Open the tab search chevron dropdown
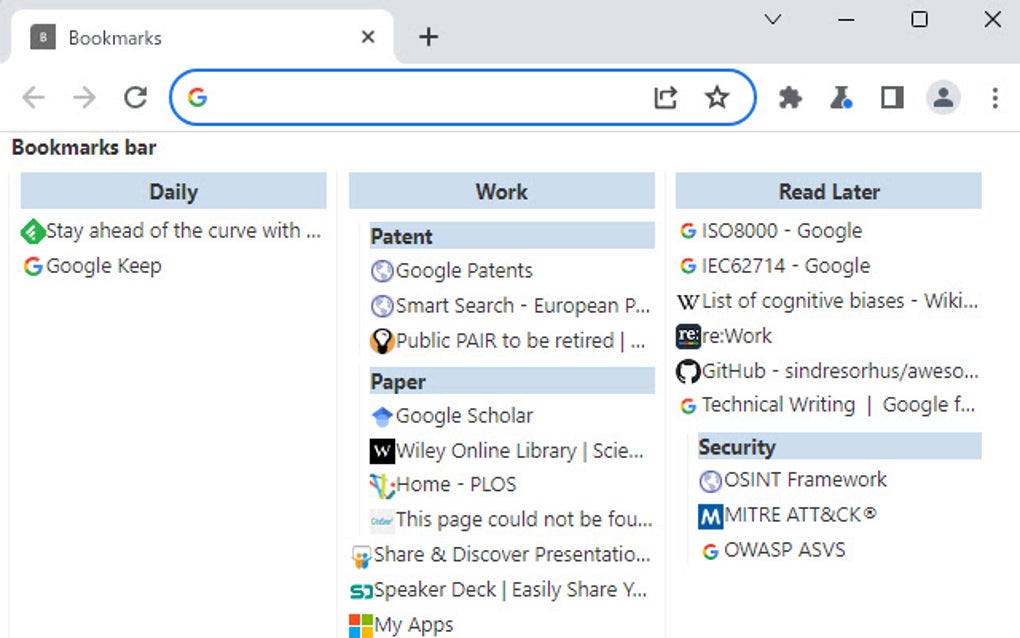Viewport: 1020px width, 638px height. pyautogui.click(x=772, y=19)
